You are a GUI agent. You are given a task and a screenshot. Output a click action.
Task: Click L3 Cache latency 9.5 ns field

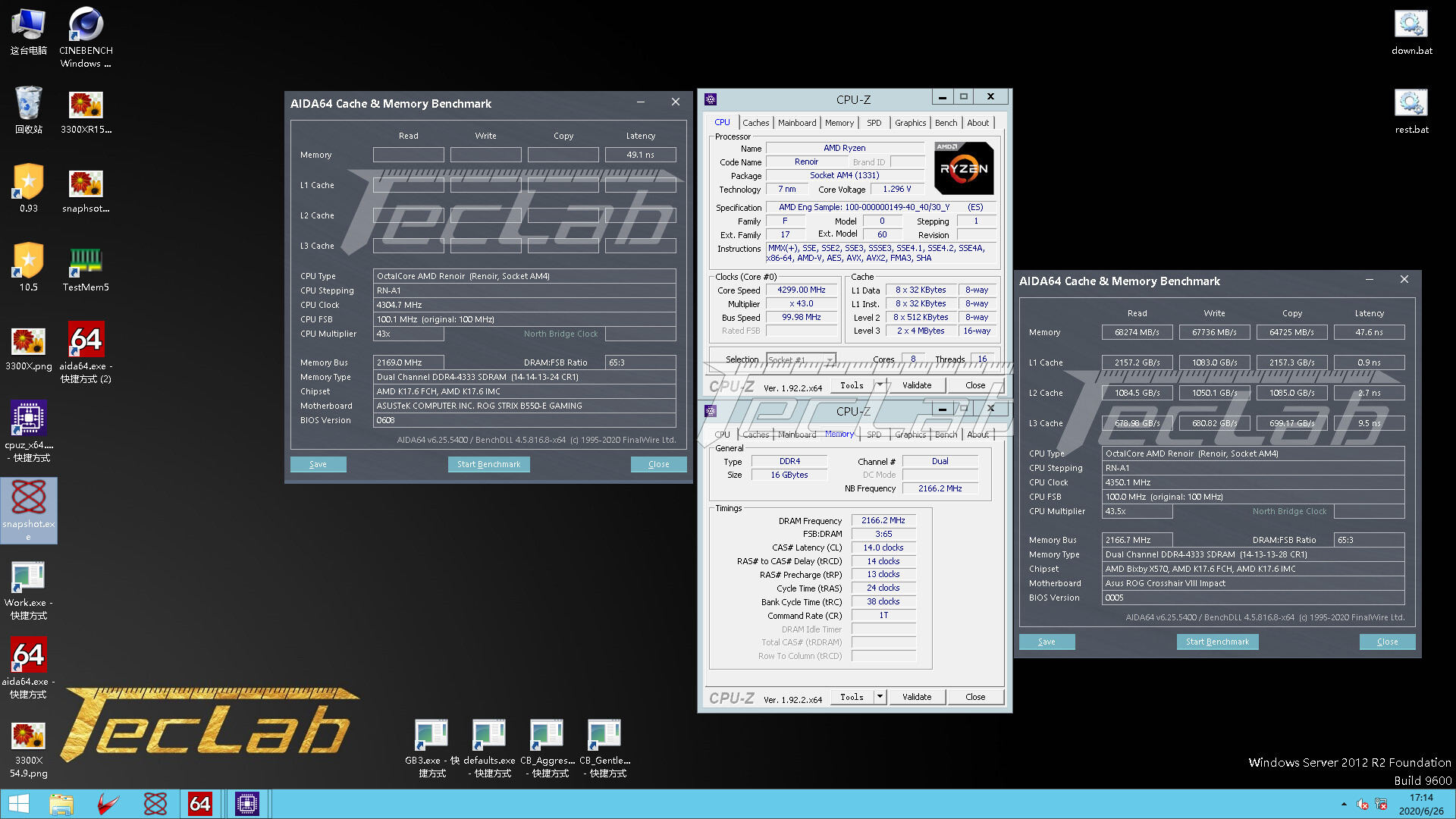click(x=1370, y=423)
